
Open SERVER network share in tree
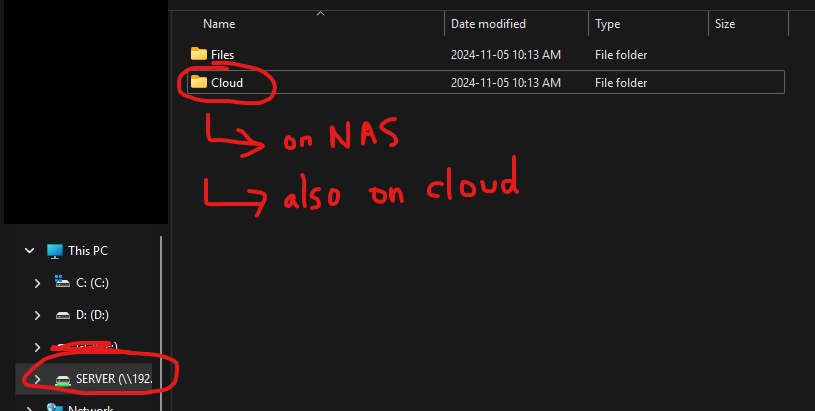(x=114, y=379)
